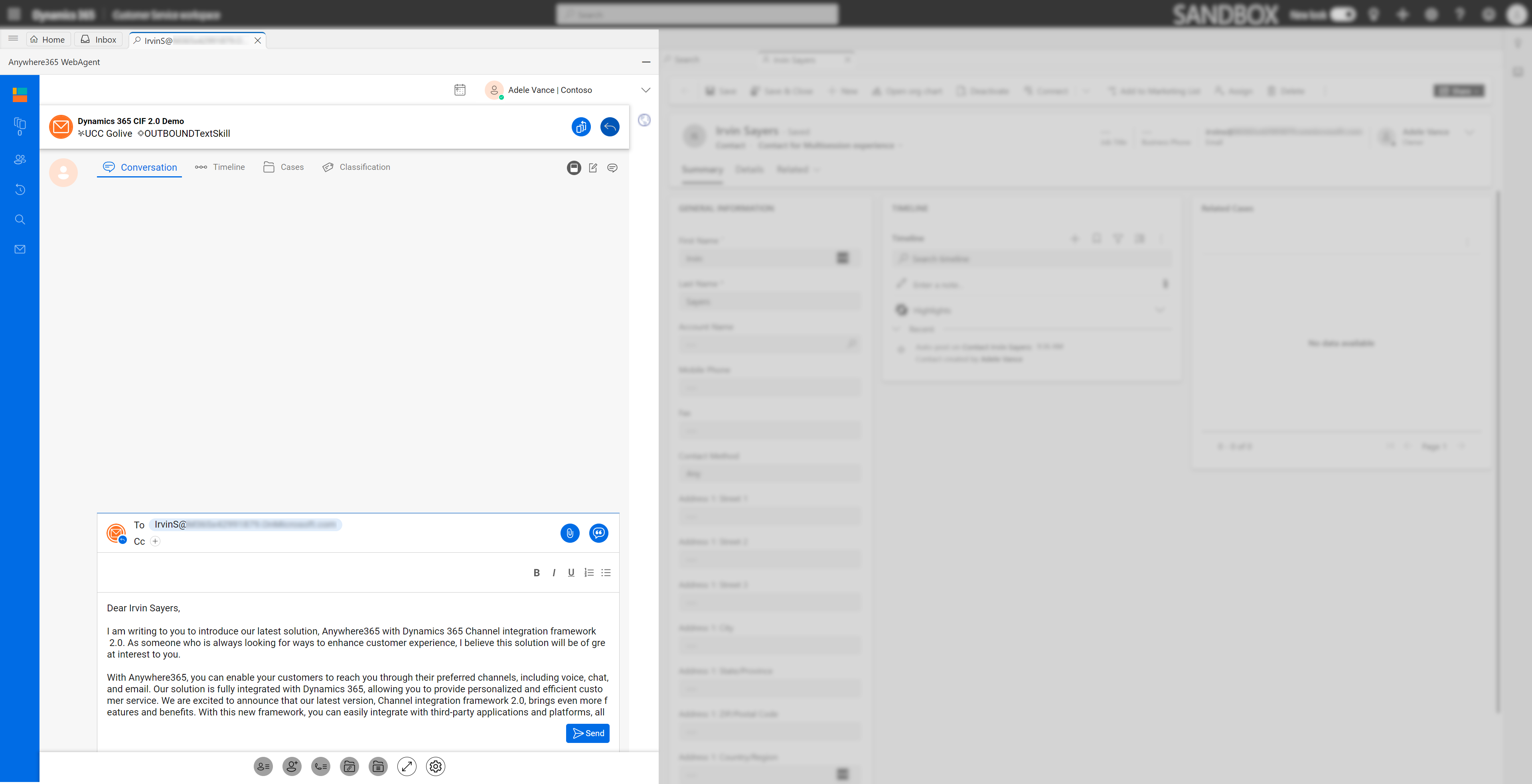The image size is (1532, 784).
Task: Click the chat bubble icon near edit icon
Action: (x=612, y=167)
